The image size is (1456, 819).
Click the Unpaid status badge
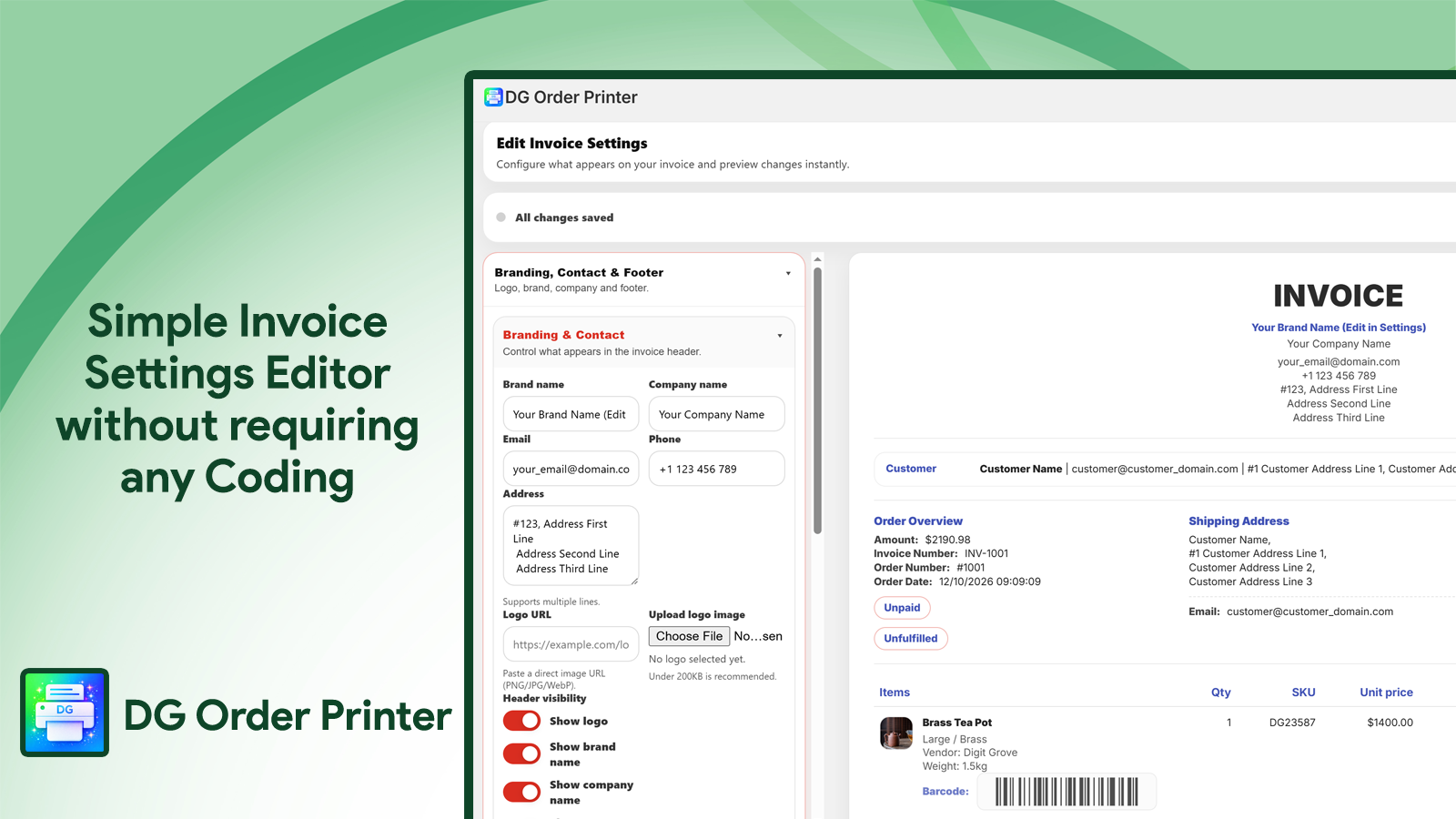(x=902, y=607)
